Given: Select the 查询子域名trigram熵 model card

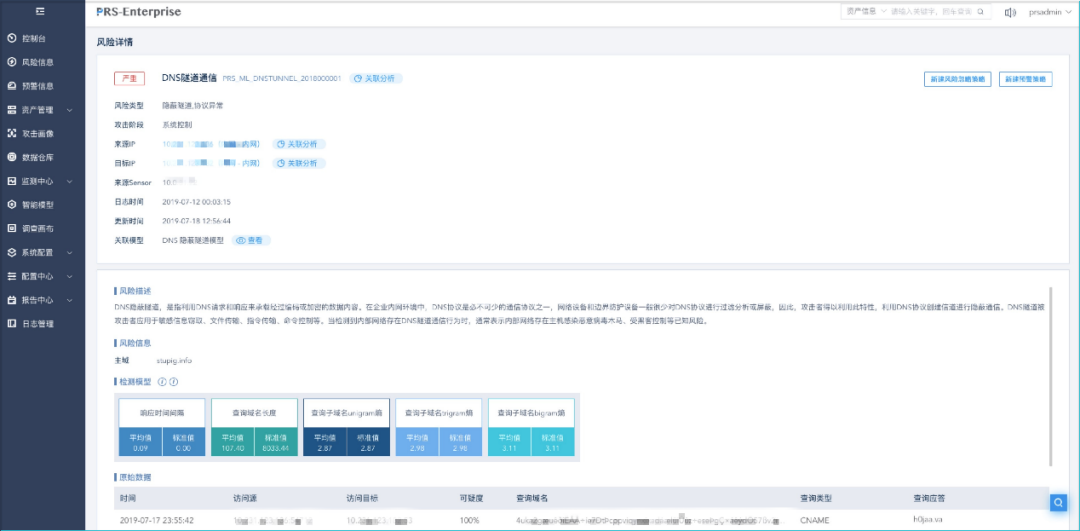Looking at the screenshot, I should tap(439, 427).
